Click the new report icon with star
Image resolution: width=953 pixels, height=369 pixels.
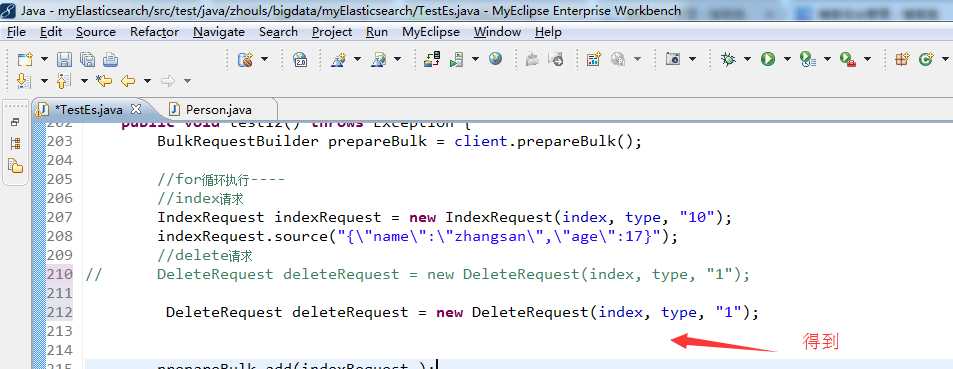[x=594, y=59]
